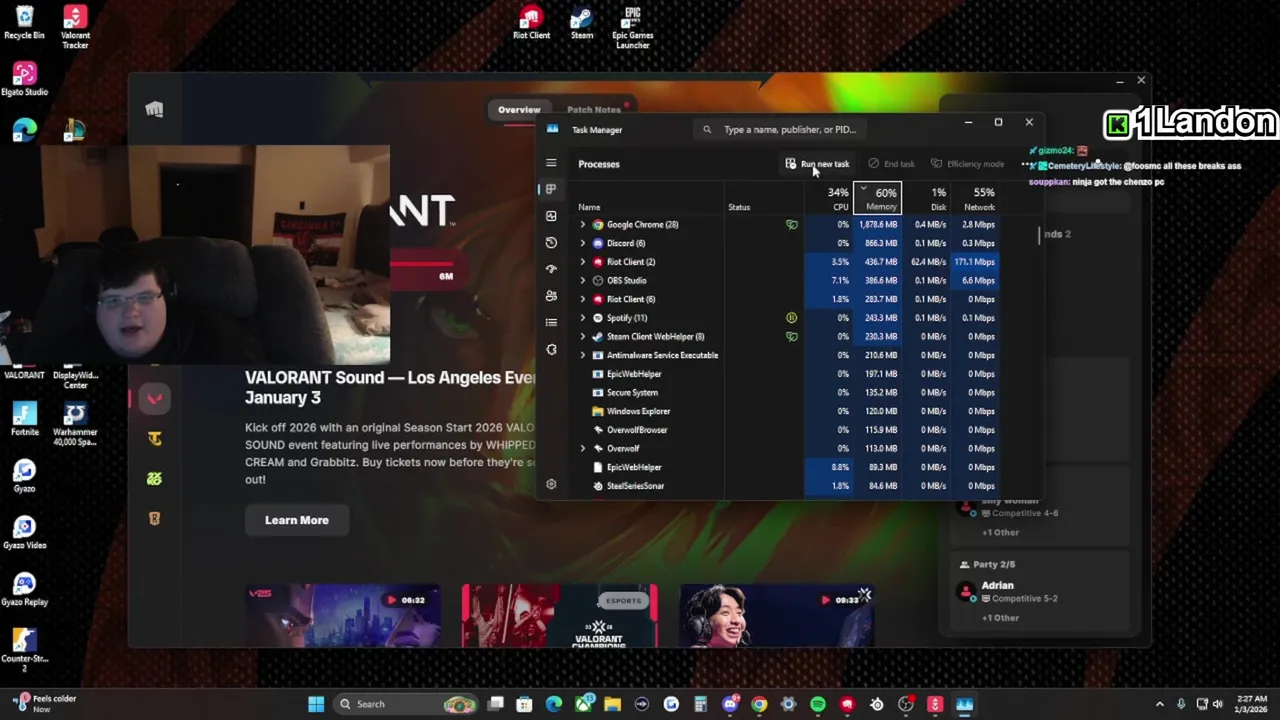This screenshot has height=720, width=1280.
Task: Open Gyazo Replay desktop shortcut
Action: [x=24, y=589]
